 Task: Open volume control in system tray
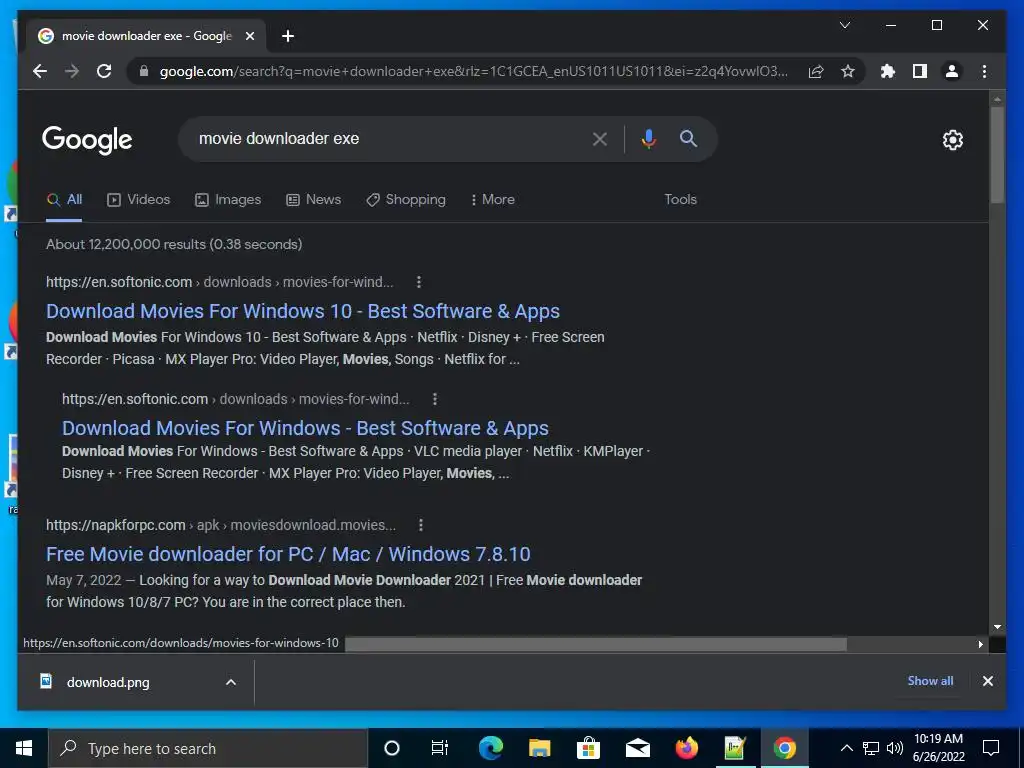[895, 748]
